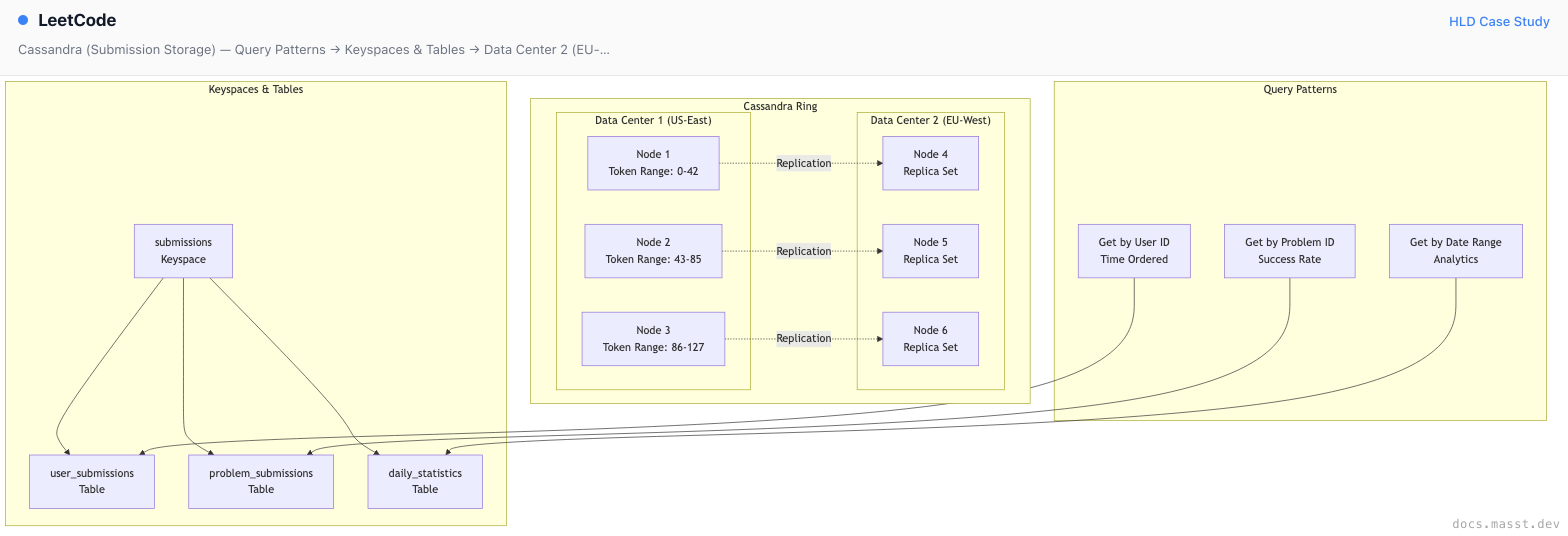Click the Keyspaces & Tables group label

(x=256, y=89)
